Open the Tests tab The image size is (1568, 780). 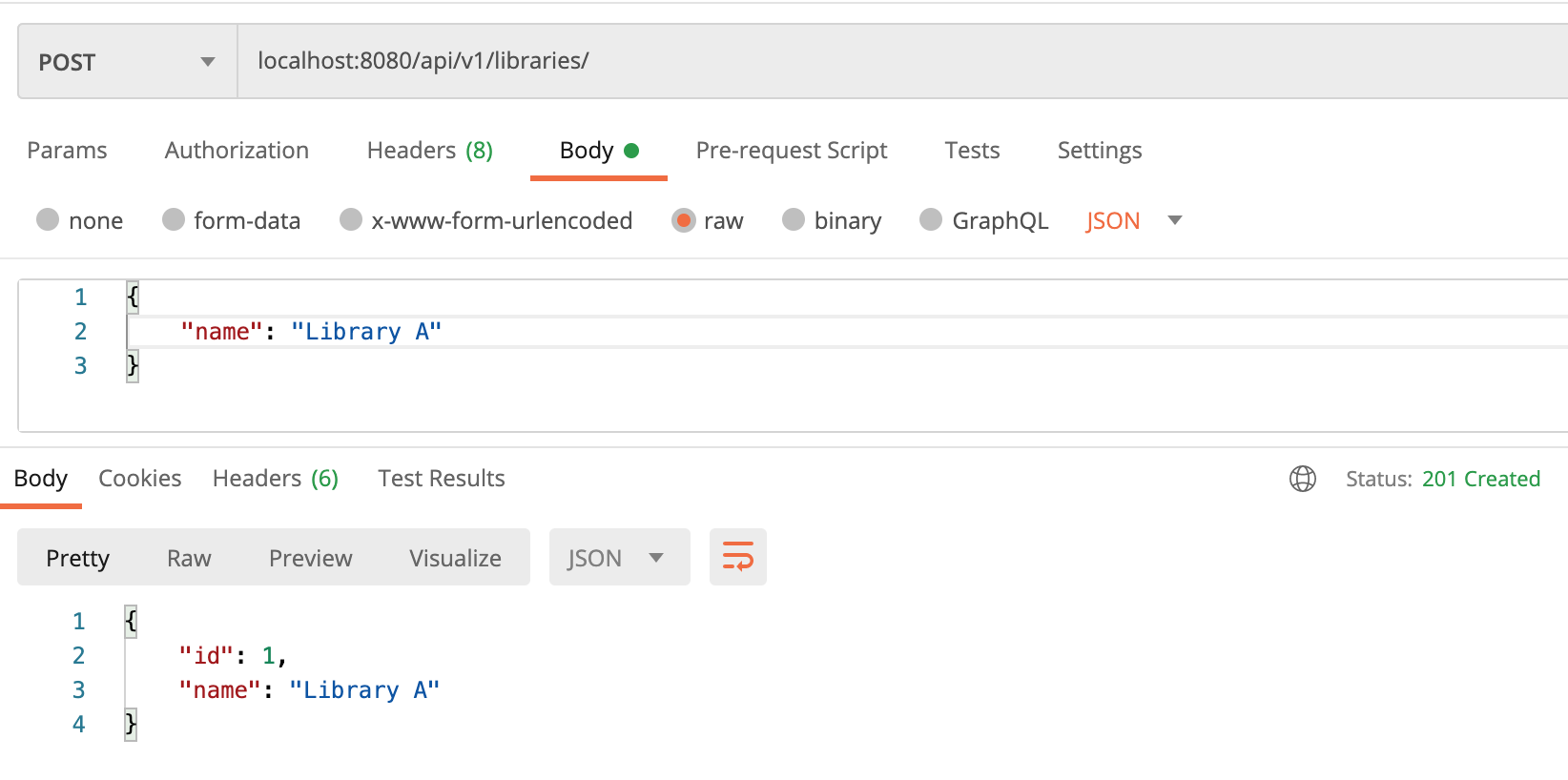coord(972,151)
